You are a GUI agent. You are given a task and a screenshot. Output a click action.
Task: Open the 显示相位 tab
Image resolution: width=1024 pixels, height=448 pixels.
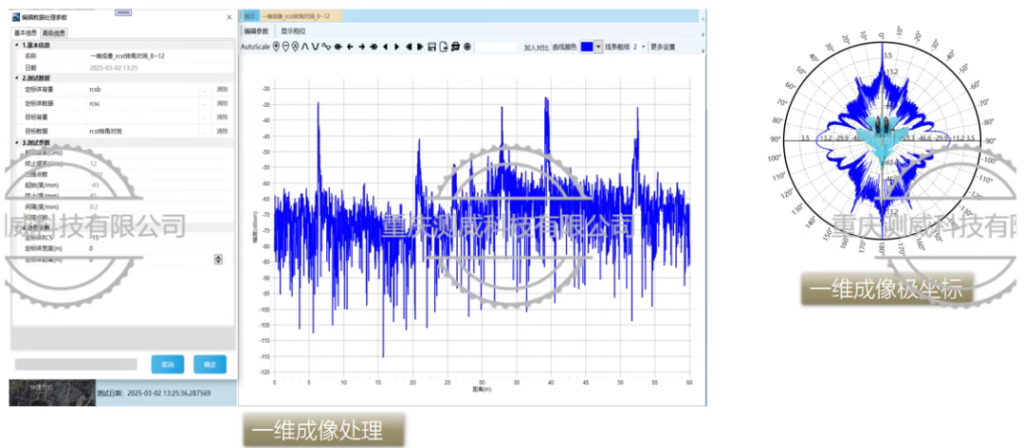click(293, 31)
